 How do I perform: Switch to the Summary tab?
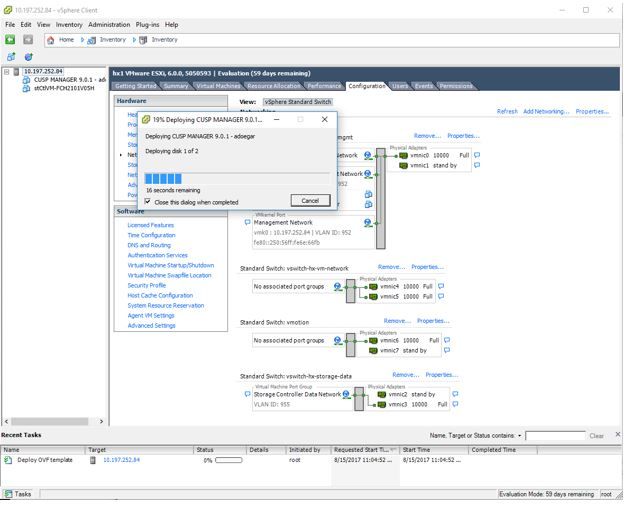(176, 86)
